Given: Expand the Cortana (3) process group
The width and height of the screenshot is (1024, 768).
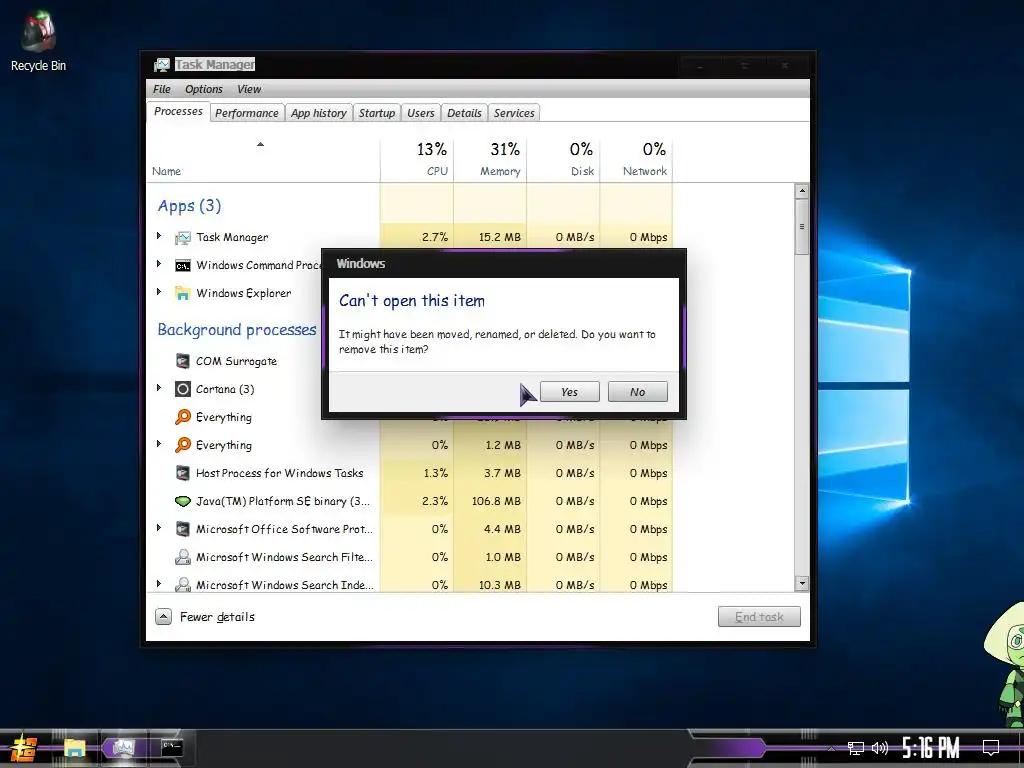Looking at the screenshot, I should point(159,389).
